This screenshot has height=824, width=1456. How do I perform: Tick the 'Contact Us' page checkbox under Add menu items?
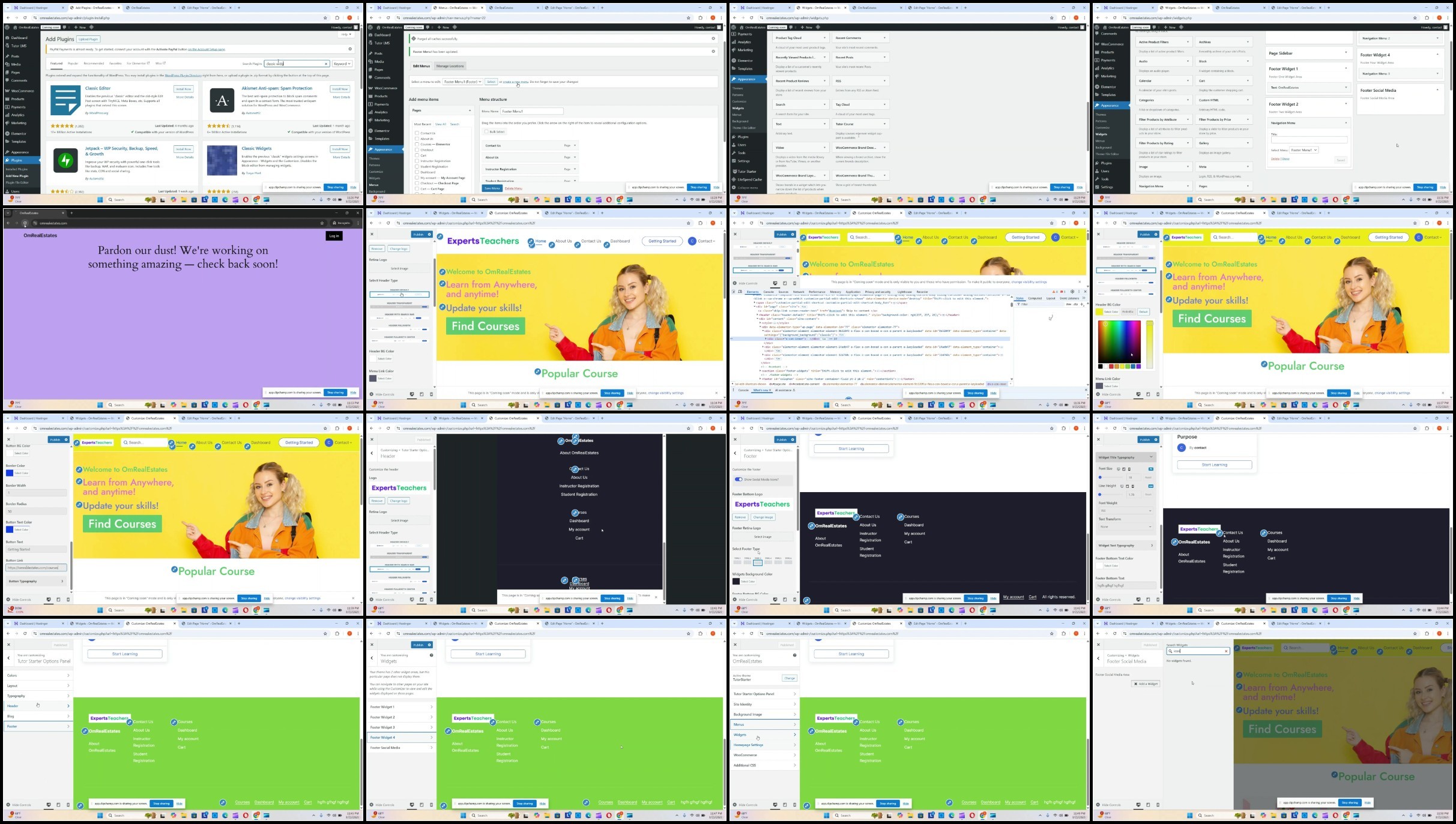coord(417,133)
